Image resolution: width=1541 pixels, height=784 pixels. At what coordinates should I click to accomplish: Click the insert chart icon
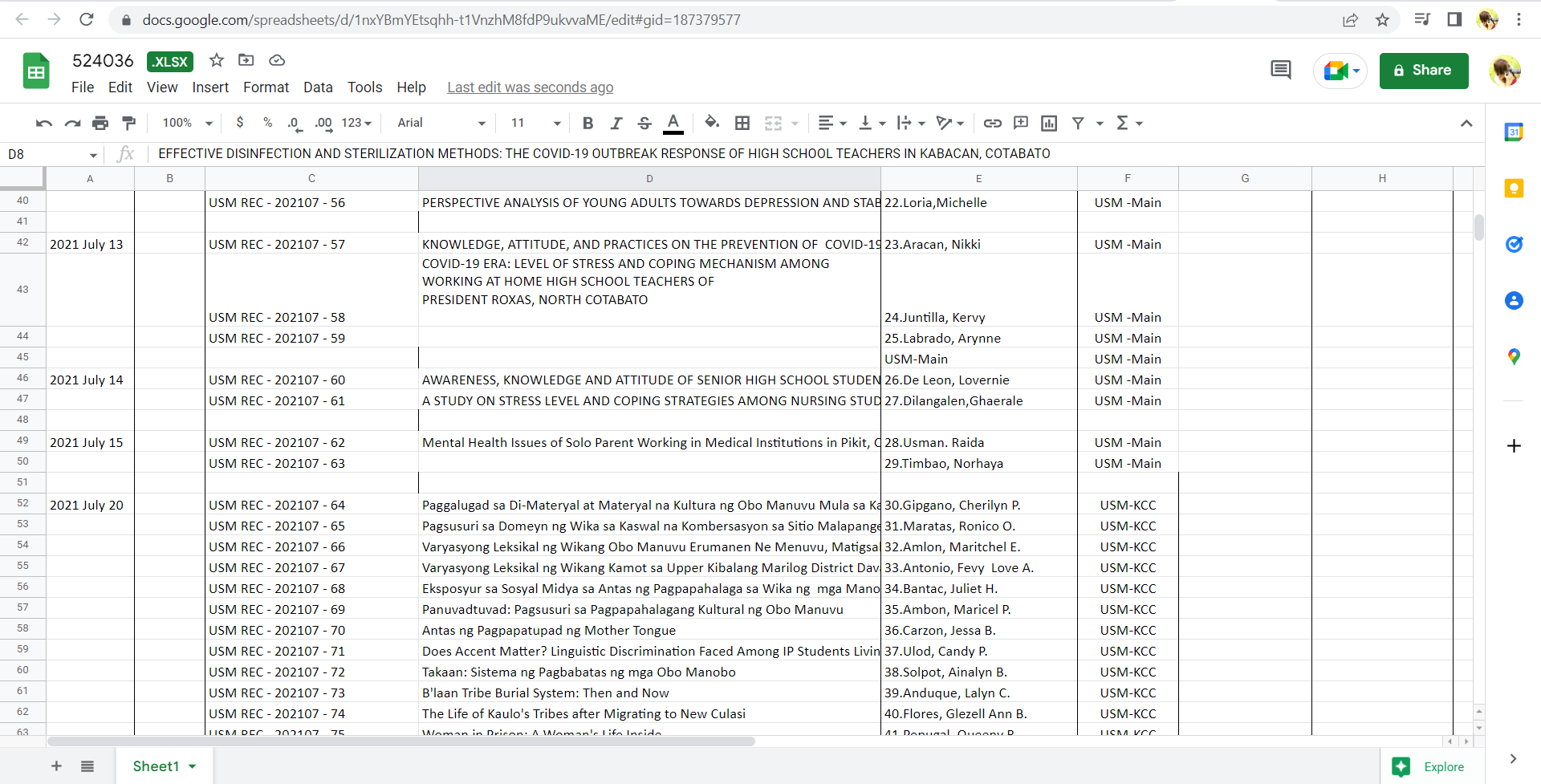pos(1048,123)
